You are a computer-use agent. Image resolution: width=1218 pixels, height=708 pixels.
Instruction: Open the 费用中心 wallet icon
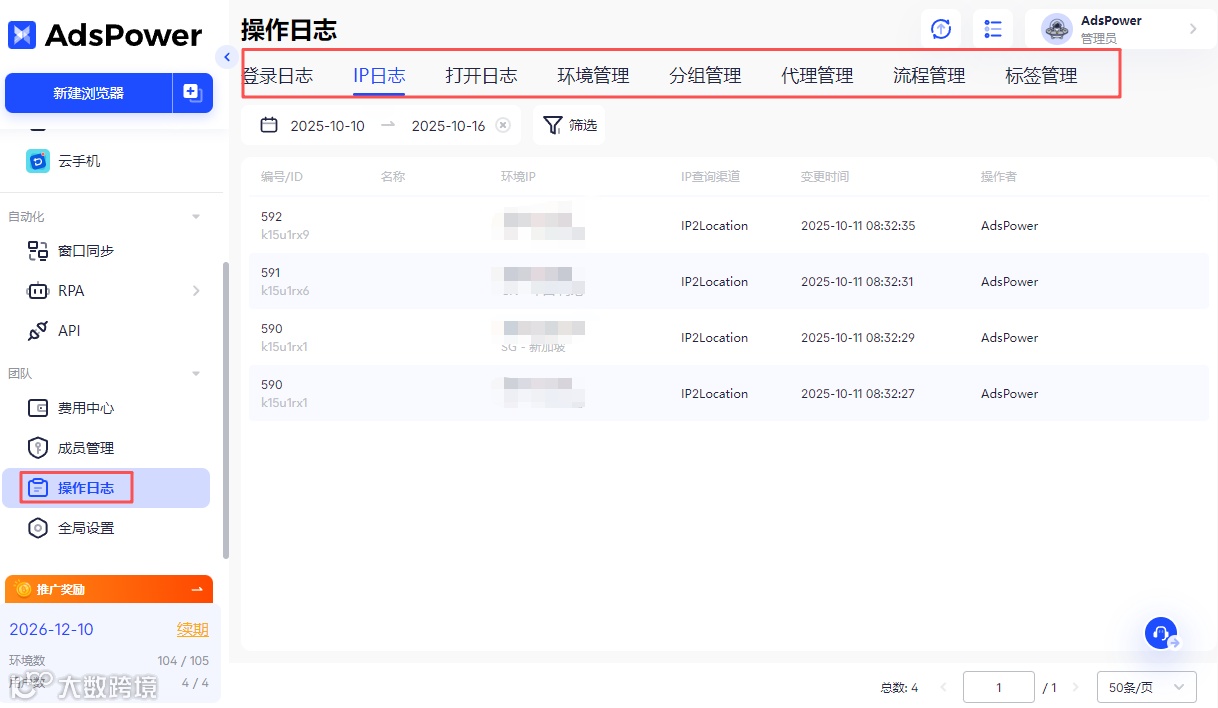38,408
